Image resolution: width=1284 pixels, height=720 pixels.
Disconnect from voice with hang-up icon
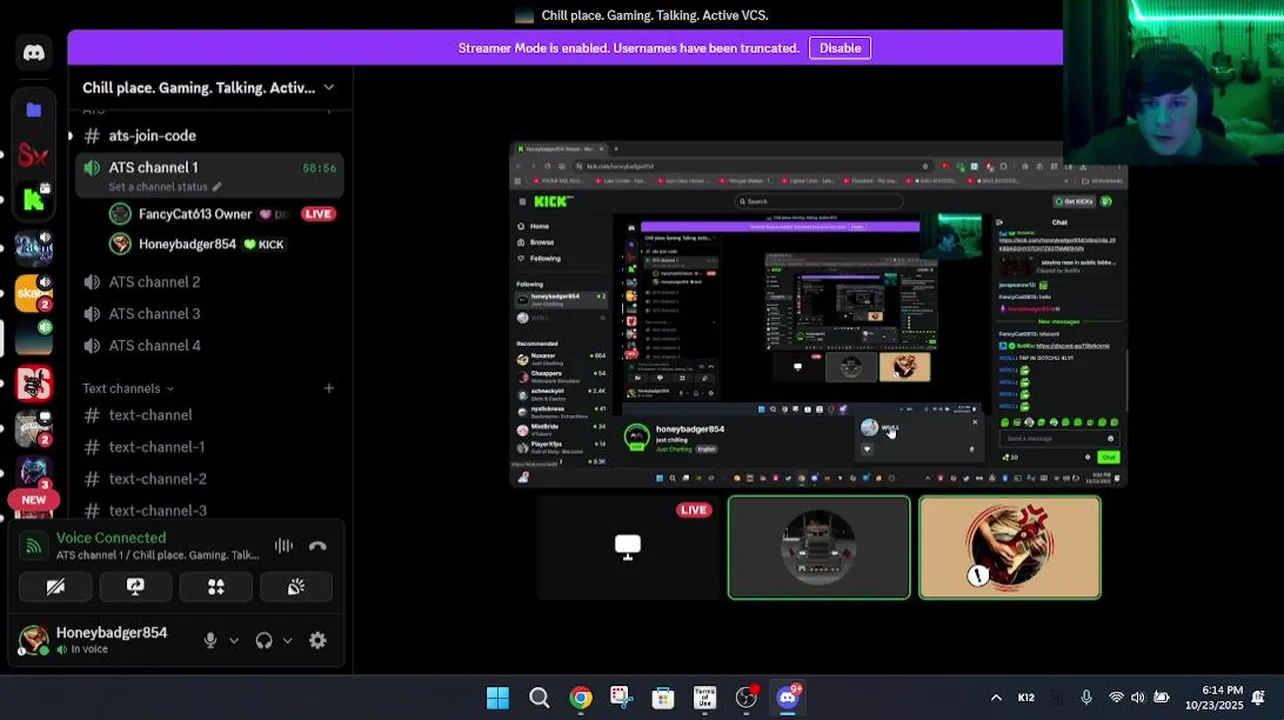pyautogui.click(x=318, y=546)
